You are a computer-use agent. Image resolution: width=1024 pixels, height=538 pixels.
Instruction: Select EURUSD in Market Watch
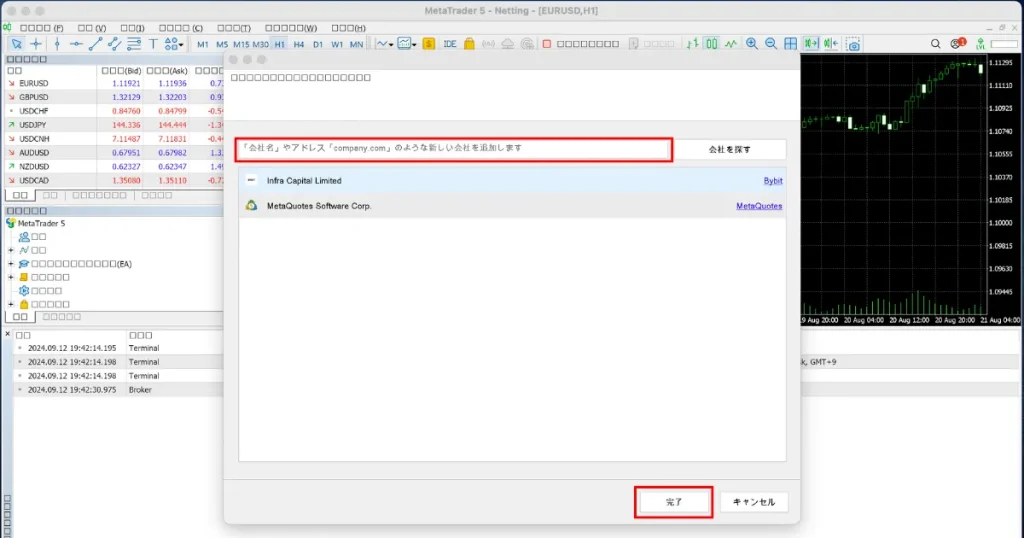coord(33,84)
